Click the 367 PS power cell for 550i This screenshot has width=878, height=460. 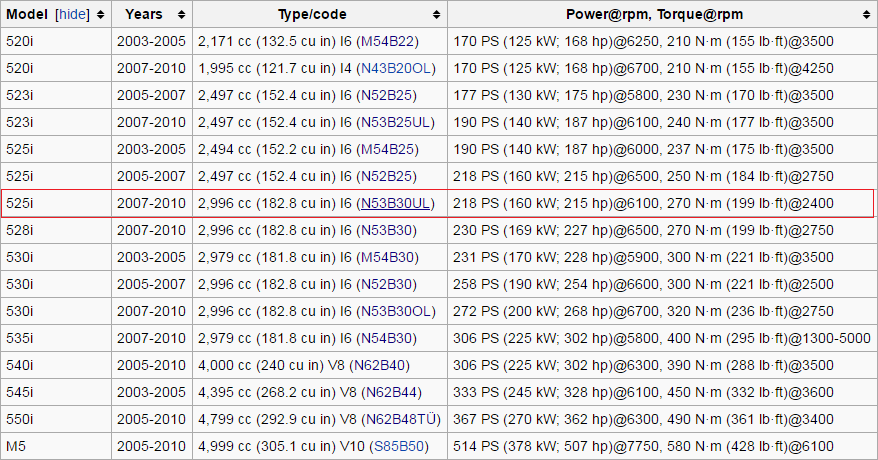tap(662, 419)
